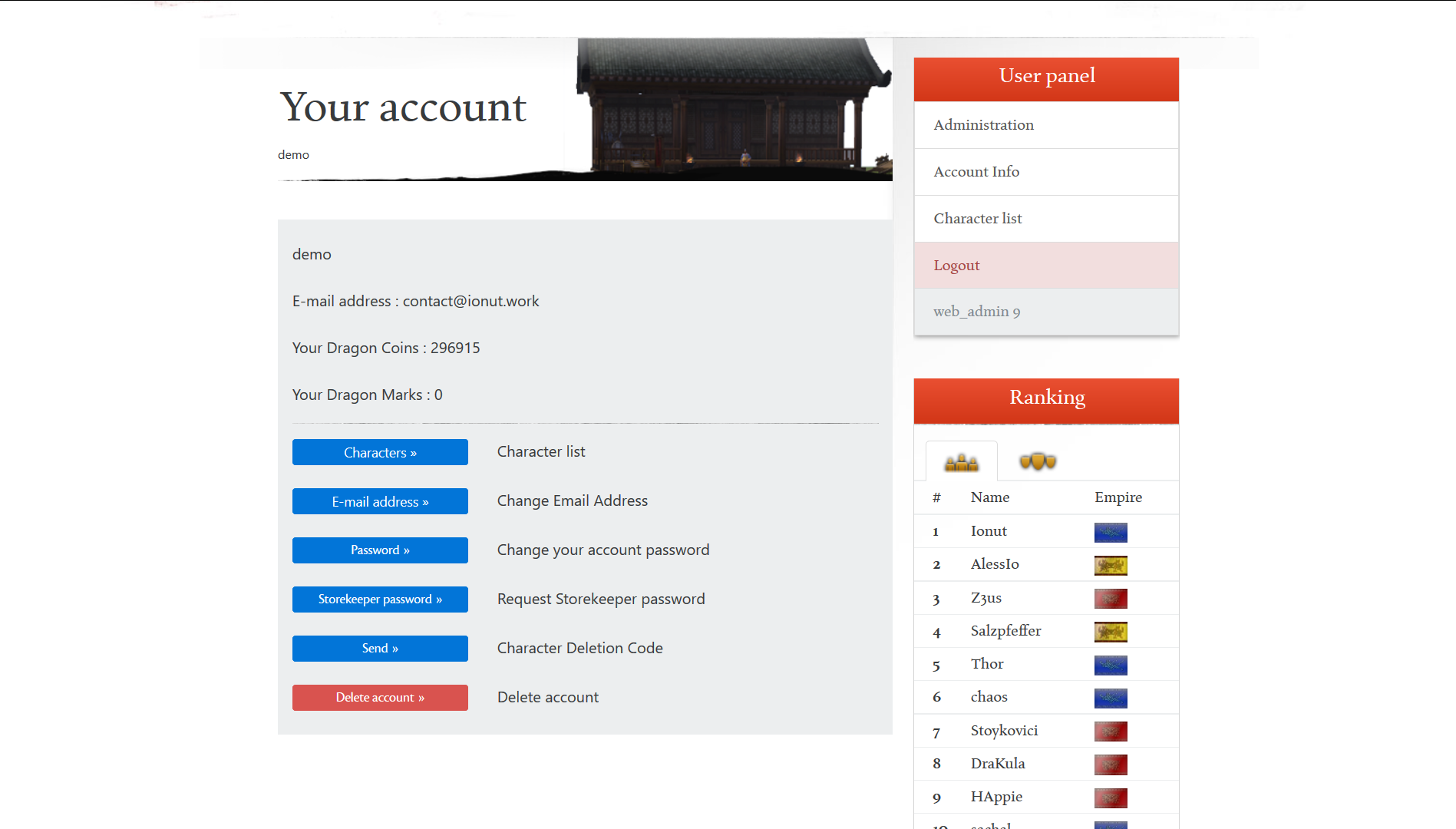This screenshot has width=1456, height=829.
Task: Open the guild ranking shields tab
Action: 1038,461
